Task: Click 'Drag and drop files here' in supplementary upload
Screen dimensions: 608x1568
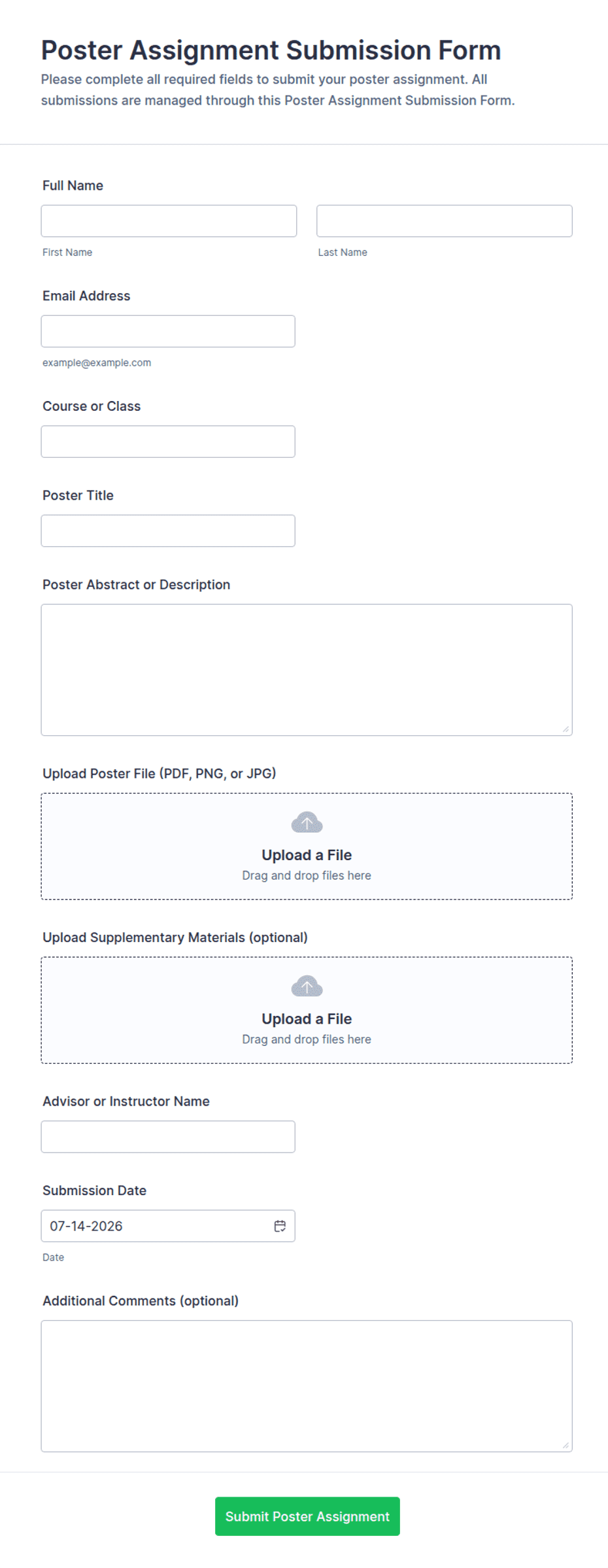Action: tap(307, 1039)
